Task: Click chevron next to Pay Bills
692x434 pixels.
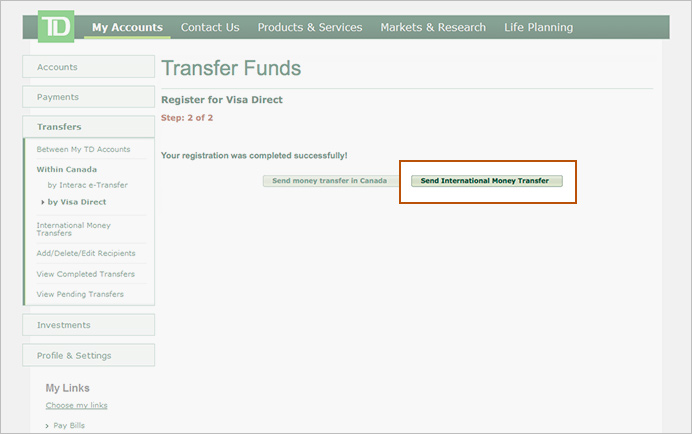Action: [x=47, y=426]
